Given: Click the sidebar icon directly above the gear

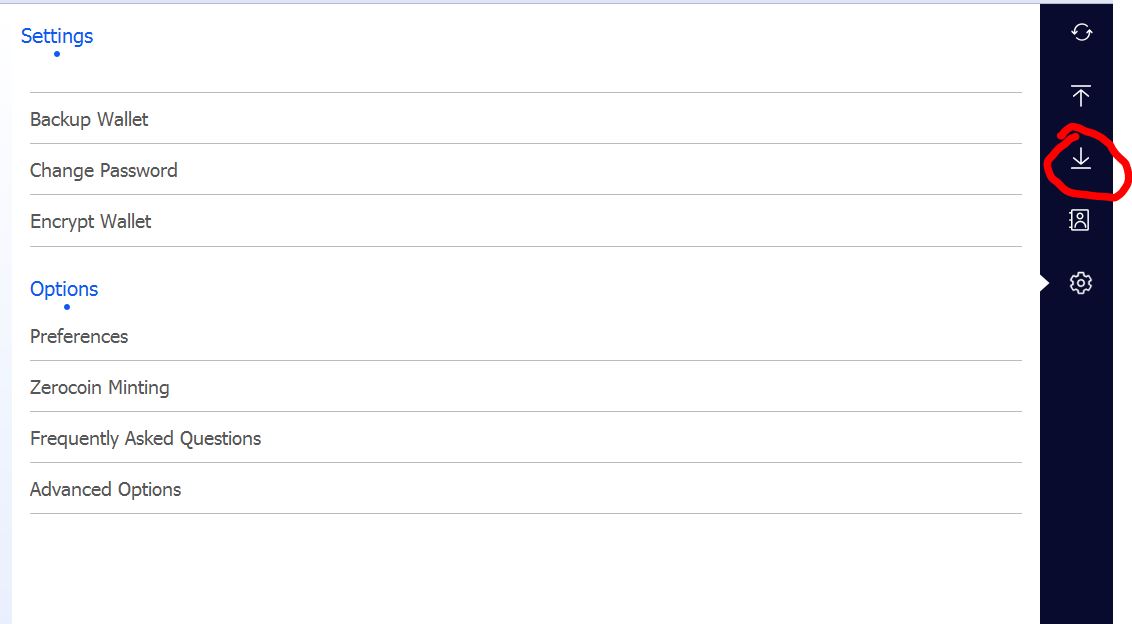Looking at the screenshot, I should [x=1080, y=220].
